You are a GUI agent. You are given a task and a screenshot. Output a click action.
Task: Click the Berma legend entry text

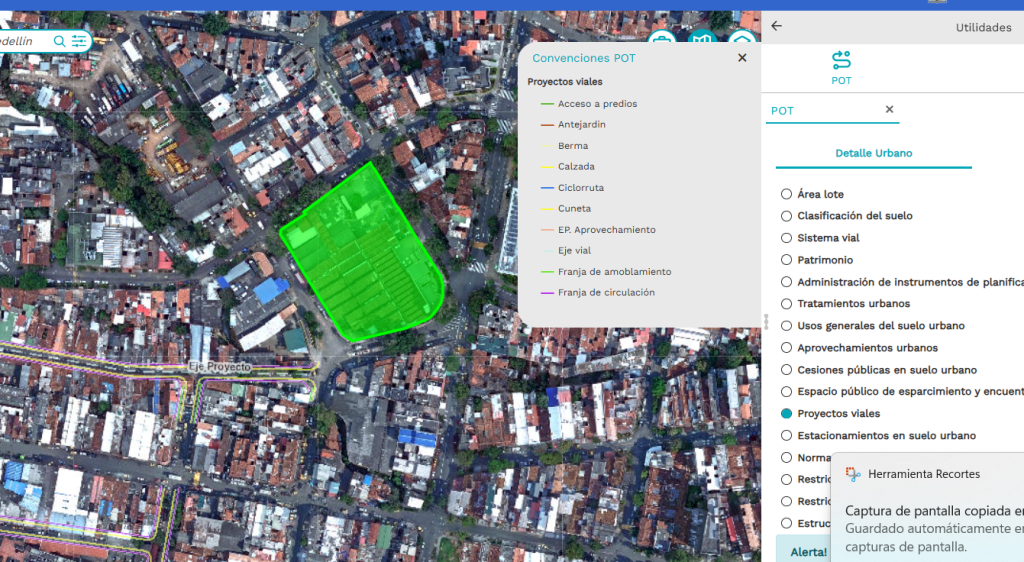point(573,146)
